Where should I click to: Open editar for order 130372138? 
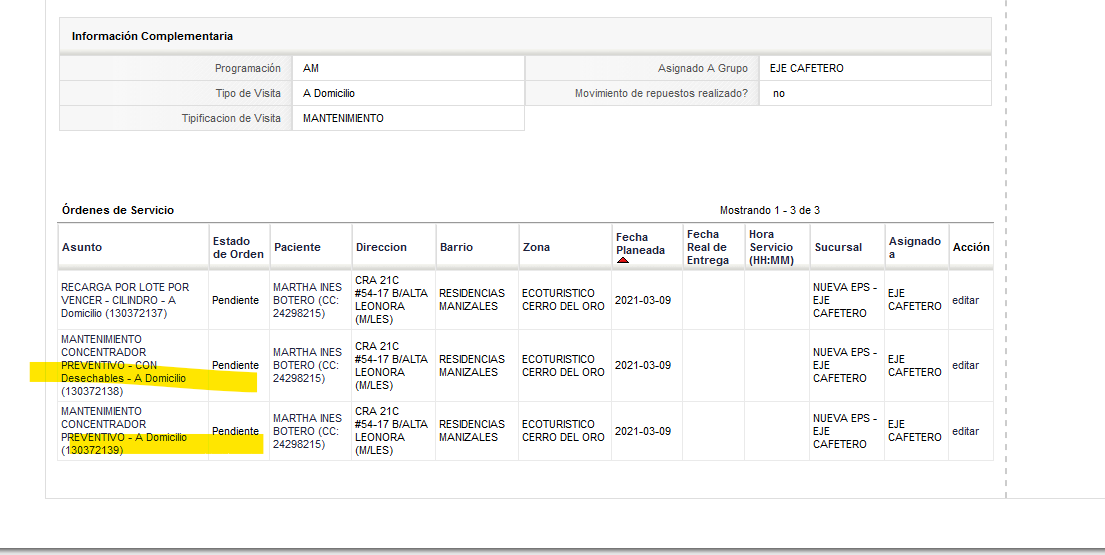[965, 366]
